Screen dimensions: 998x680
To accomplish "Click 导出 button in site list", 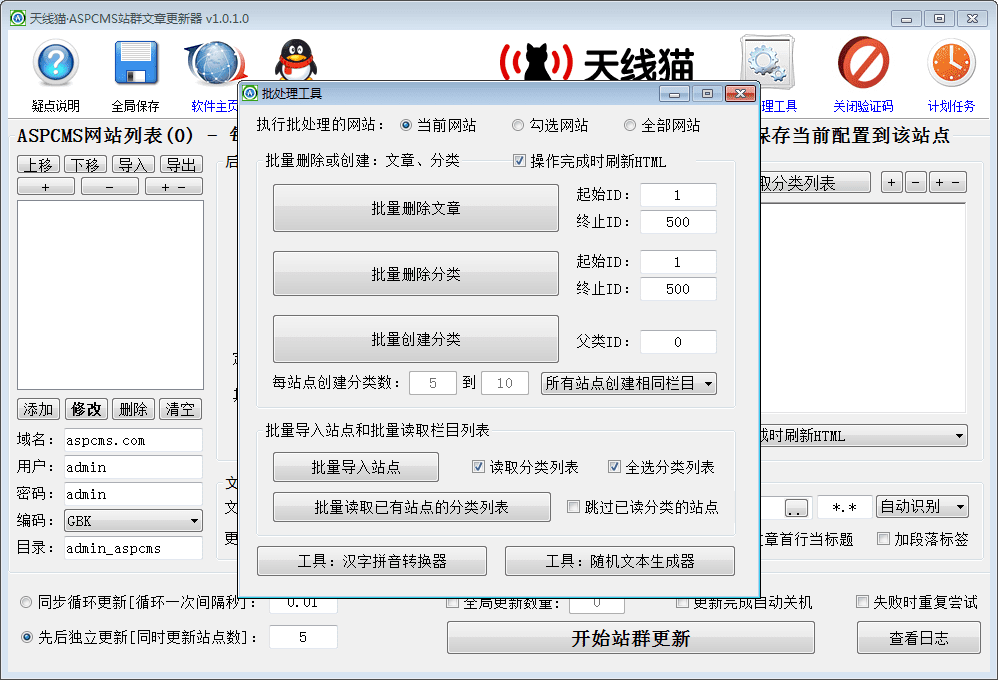I will coord(181,165).
